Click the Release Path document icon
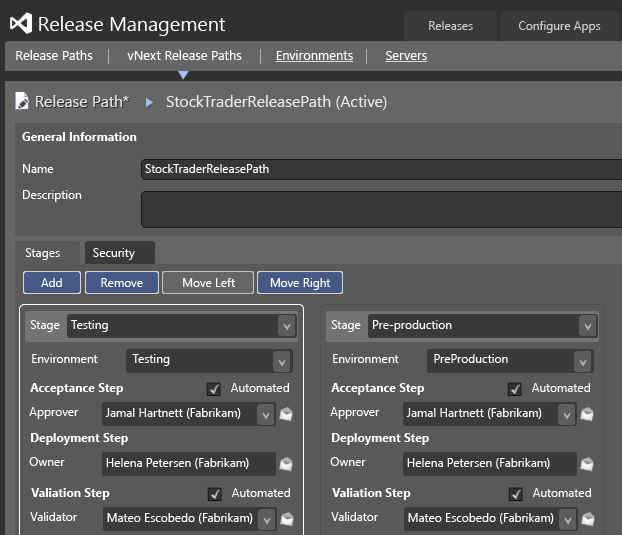This screenshot has height=535, width=622. [22, 101]
